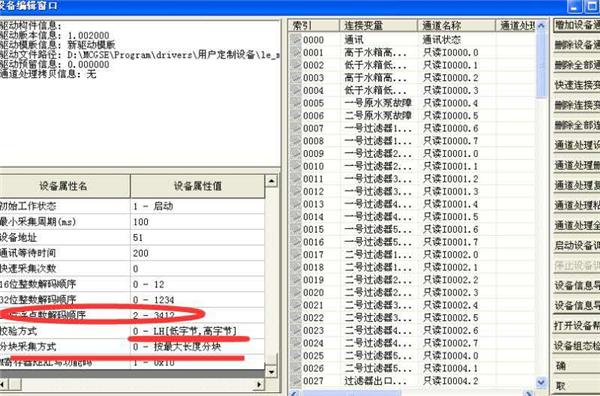
Task: Click channel list scrollbar up arrow
Action: [541, 26]
